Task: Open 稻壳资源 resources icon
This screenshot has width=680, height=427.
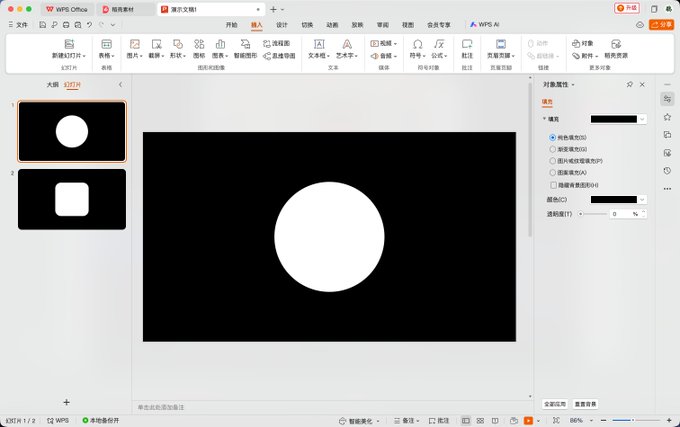Action: pyautogui.click(x=616, y=44)
